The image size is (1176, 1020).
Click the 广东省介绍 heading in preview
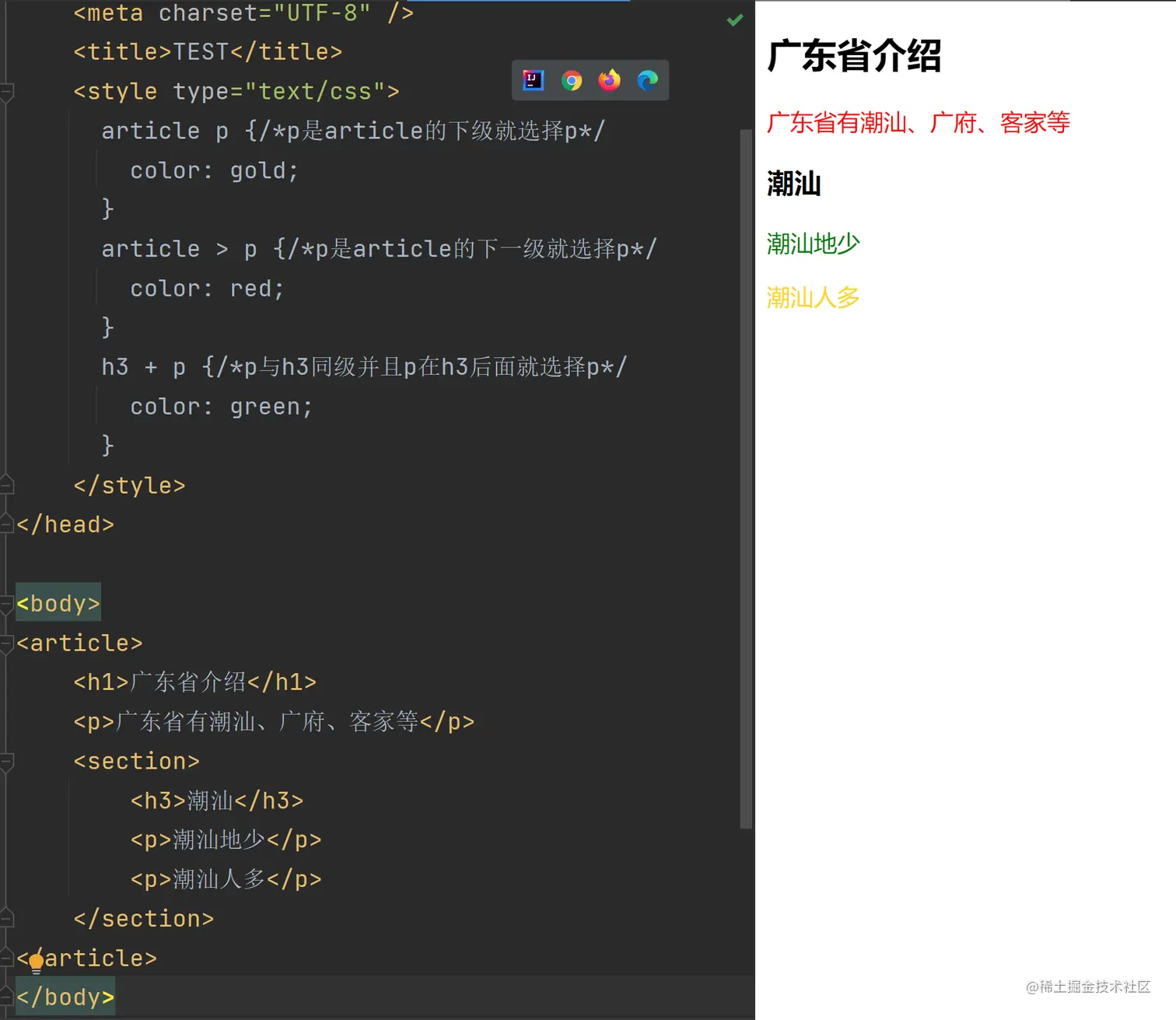[x=854, y=55]
